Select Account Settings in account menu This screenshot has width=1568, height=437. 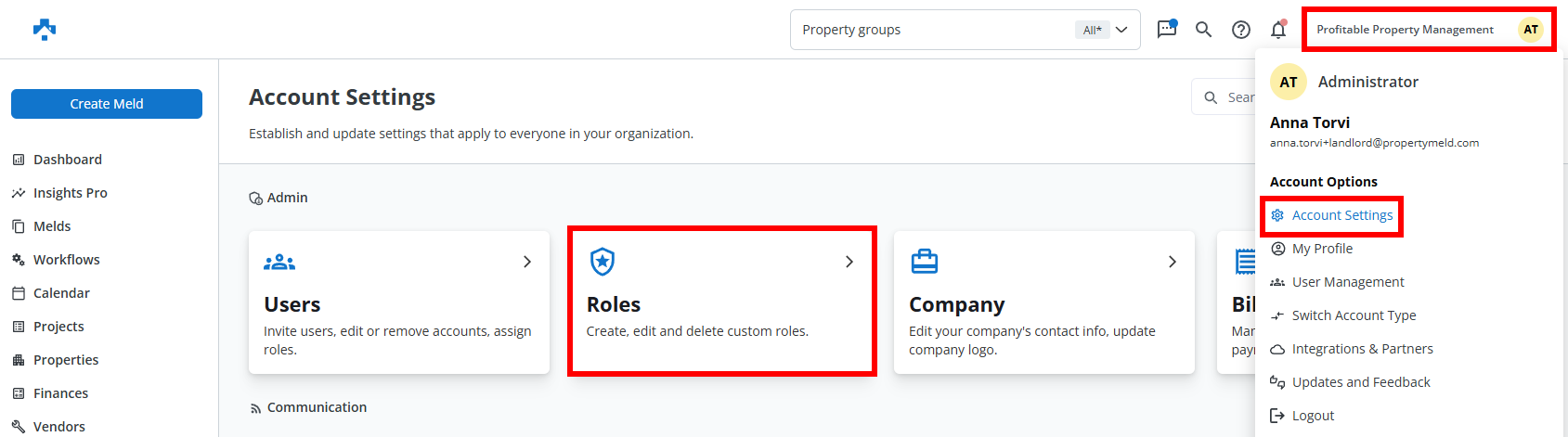1341,215
